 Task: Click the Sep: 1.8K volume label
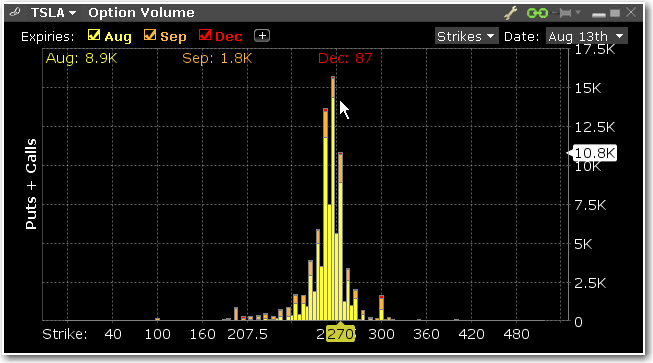217,58
